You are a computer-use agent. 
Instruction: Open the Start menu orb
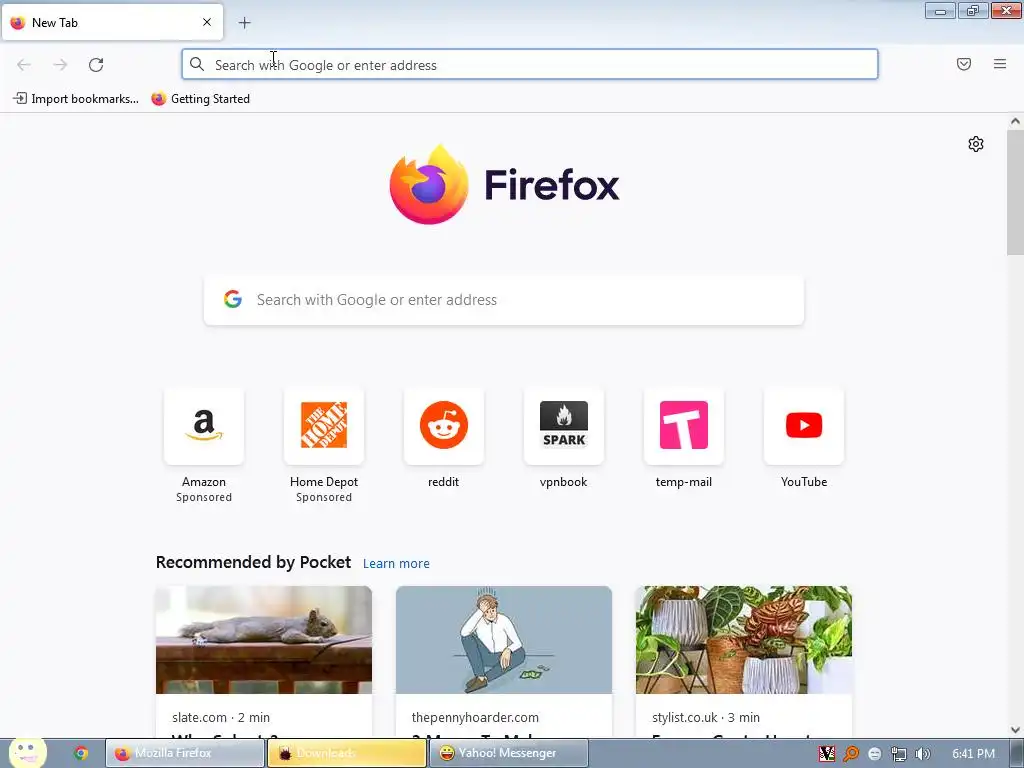click(27, 753)
